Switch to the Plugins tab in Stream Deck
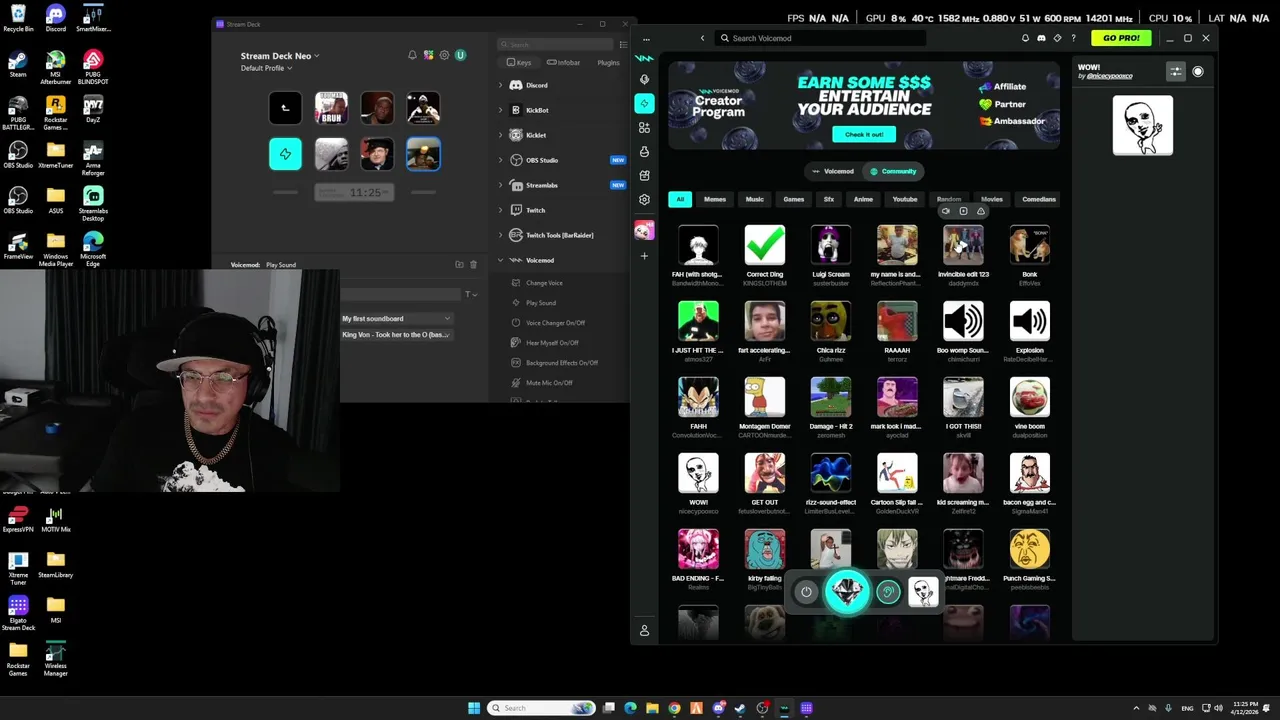 (608, 62)
